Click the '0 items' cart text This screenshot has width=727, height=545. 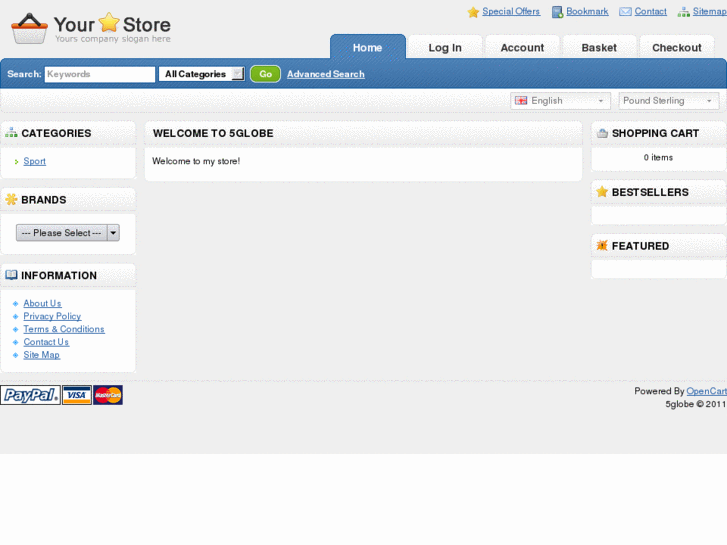pyautogui.click(x=658, y=158)
